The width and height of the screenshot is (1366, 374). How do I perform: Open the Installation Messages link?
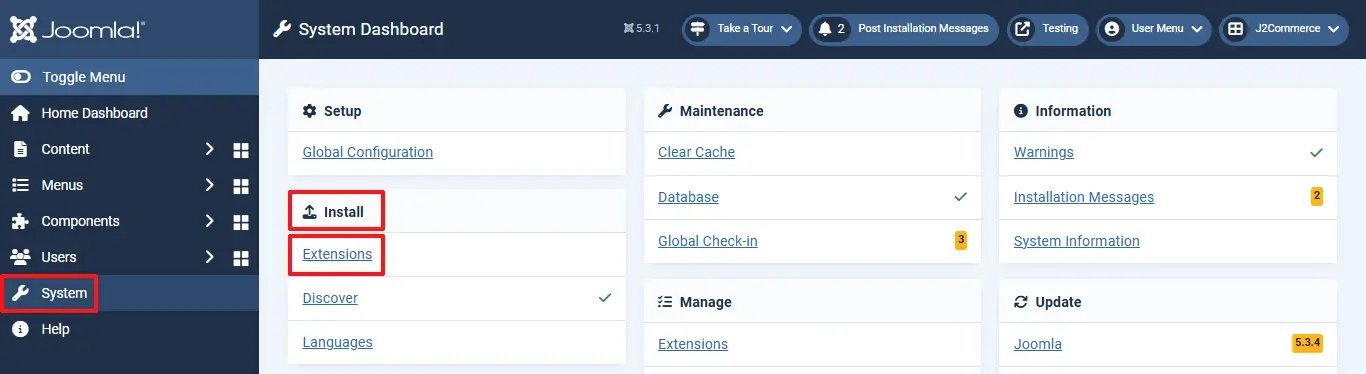(x=1084, y=197)
